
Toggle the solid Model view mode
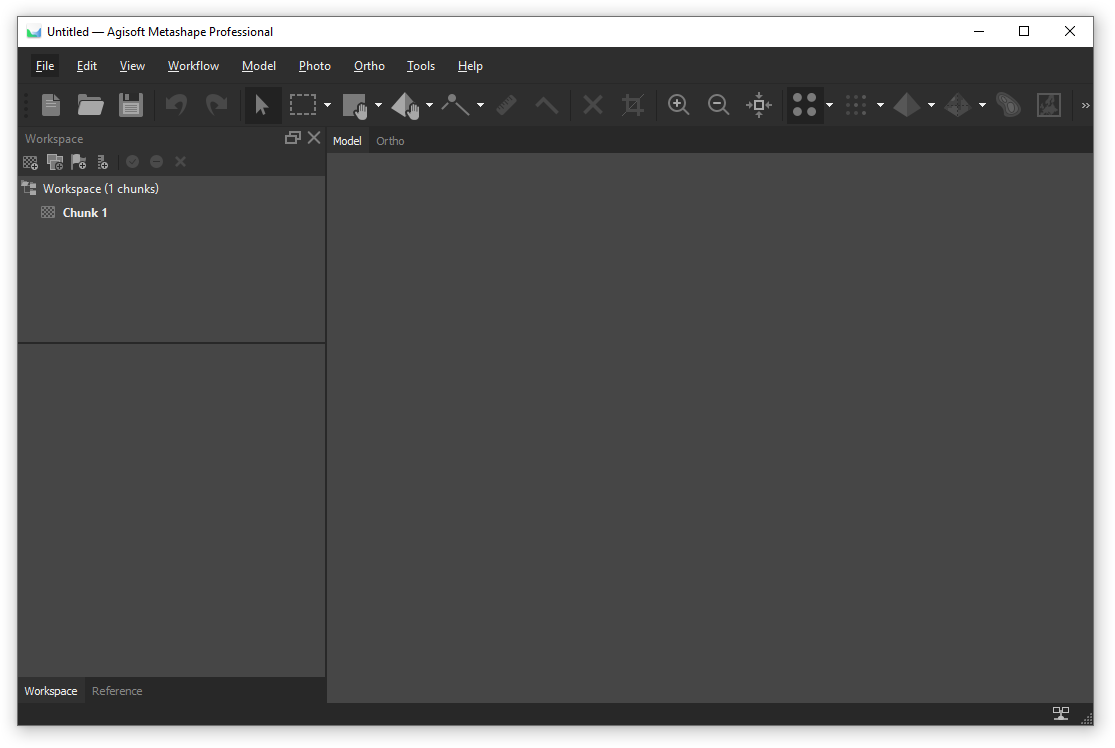click(907, 105)
